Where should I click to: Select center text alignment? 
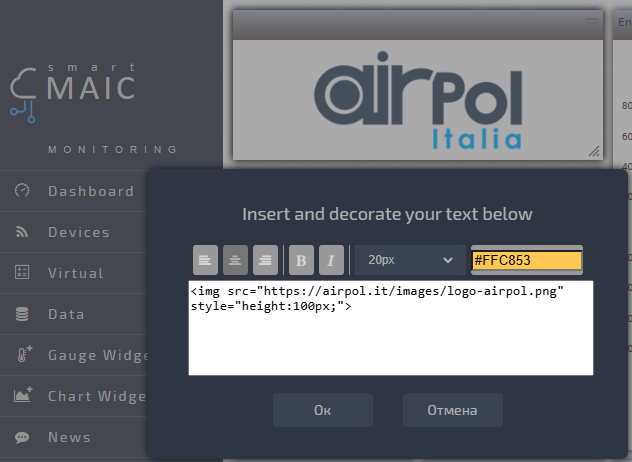click(235, 260)
